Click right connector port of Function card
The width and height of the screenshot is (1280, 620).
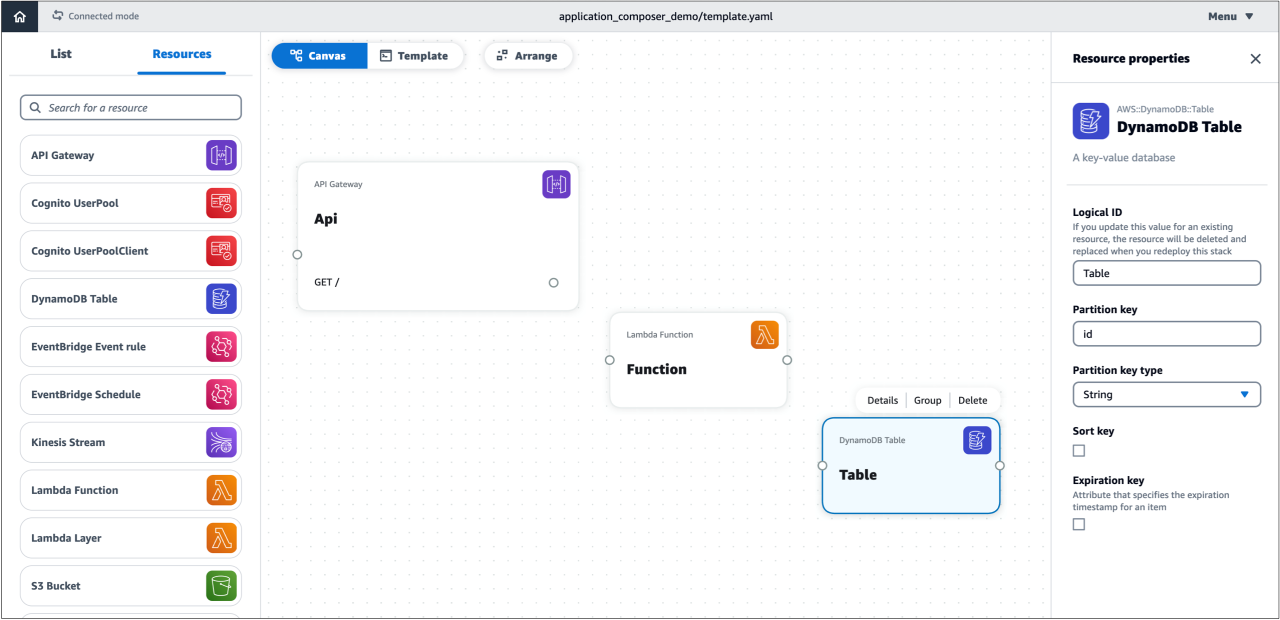(787, 360)
